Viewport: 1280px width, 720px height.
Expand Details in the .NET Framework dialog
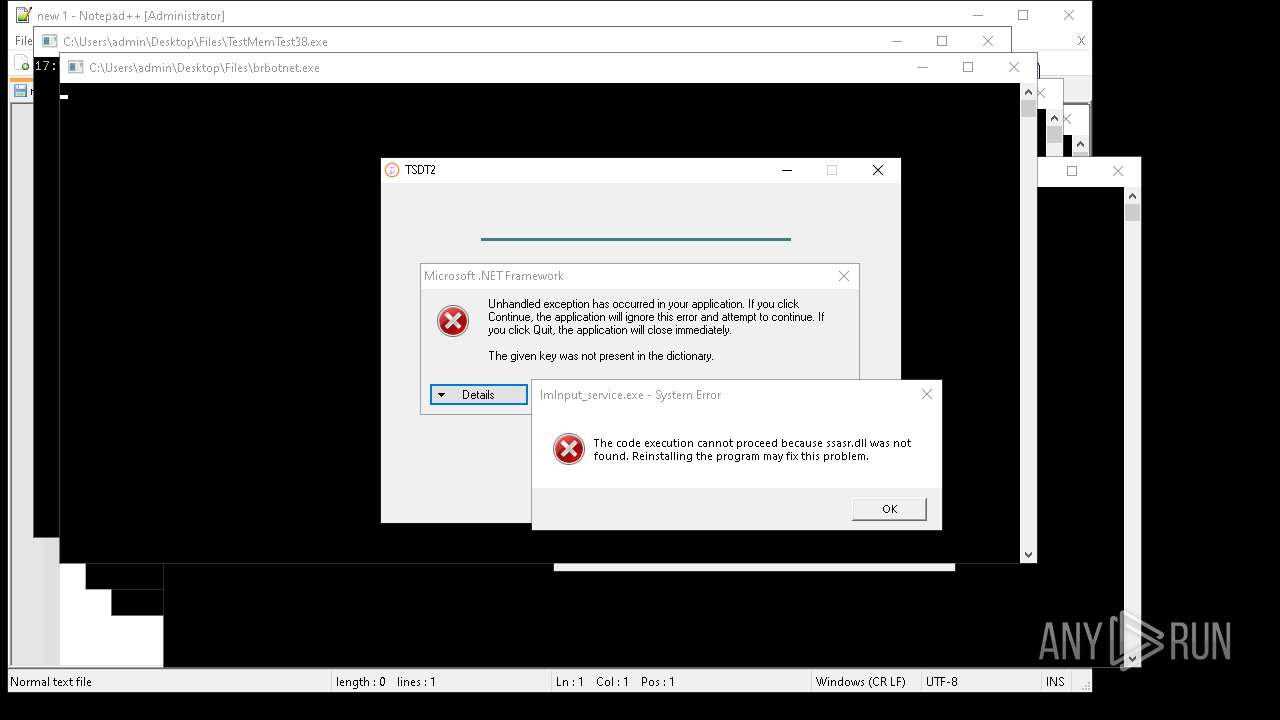pyautogui.click(x=478, y=395)
